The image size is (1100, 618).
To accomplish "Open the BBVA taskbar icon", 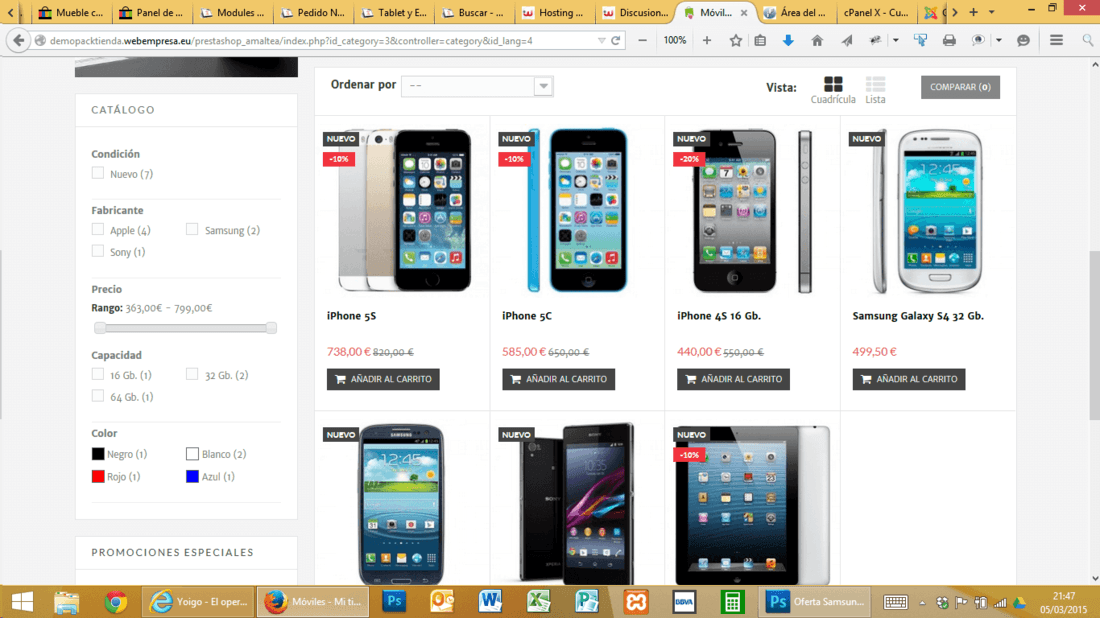I will [683, 602].
